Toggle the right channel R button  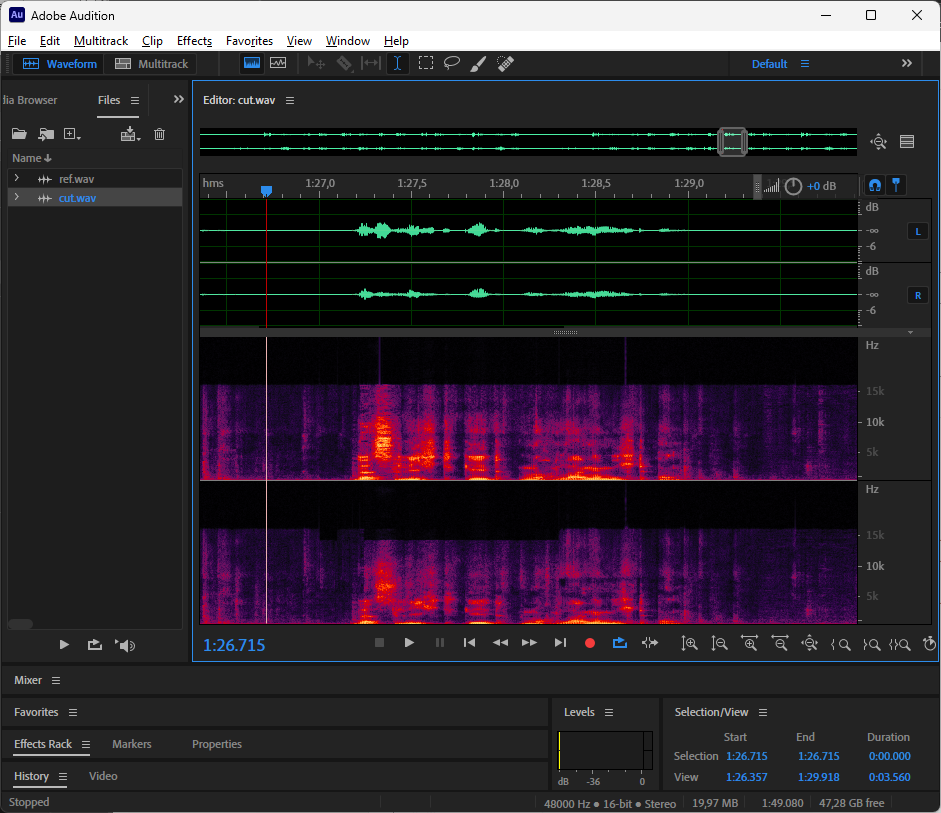[x=917, y=295]
